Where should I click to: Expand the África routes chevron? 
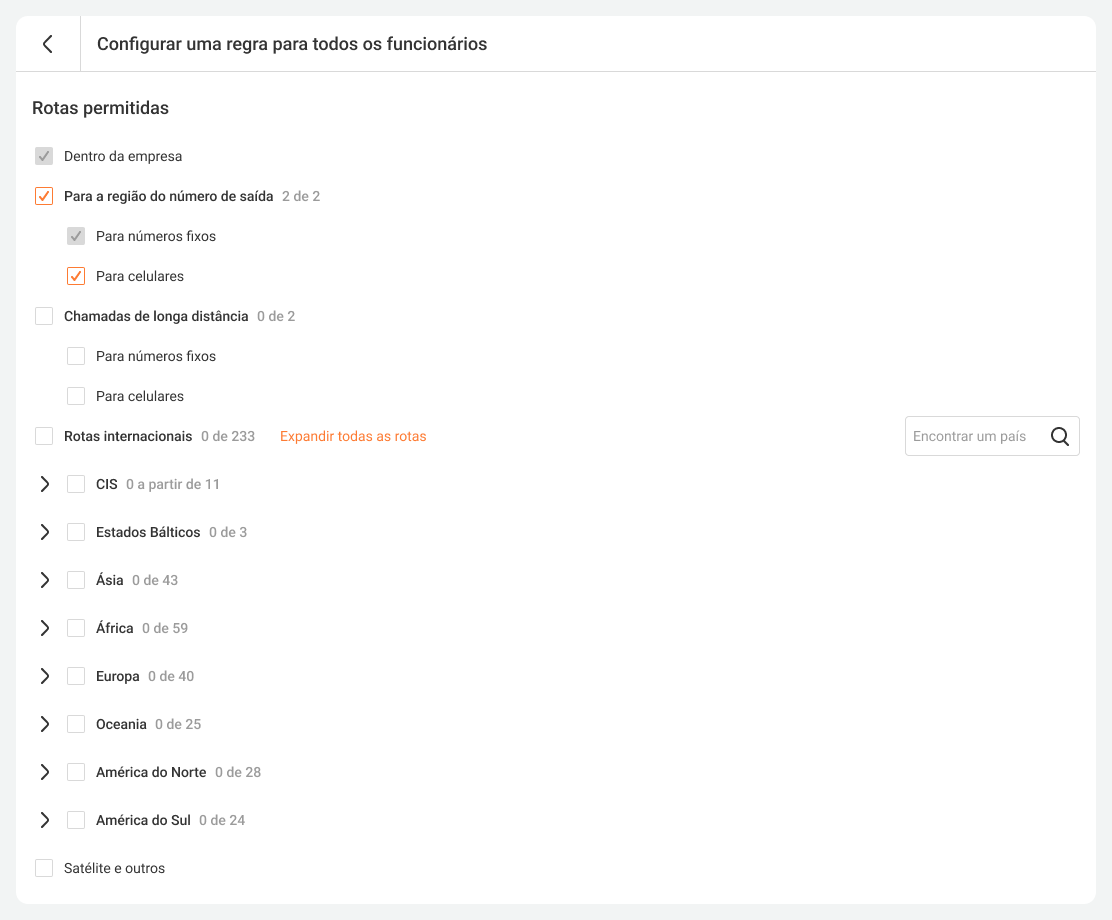tap(44, 628)
